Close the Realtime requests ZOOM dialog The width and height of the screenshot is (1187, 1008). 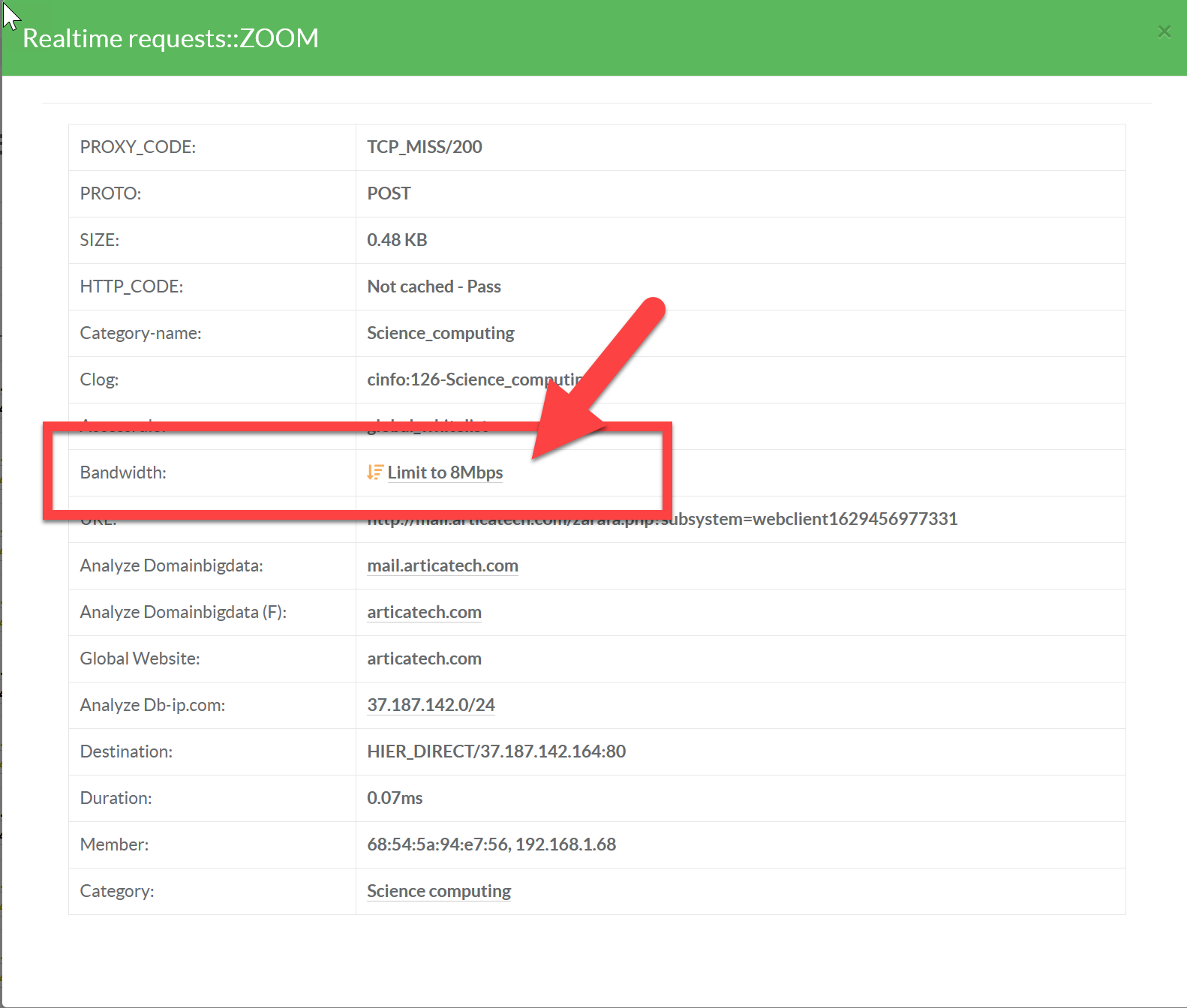point(1164,31)
